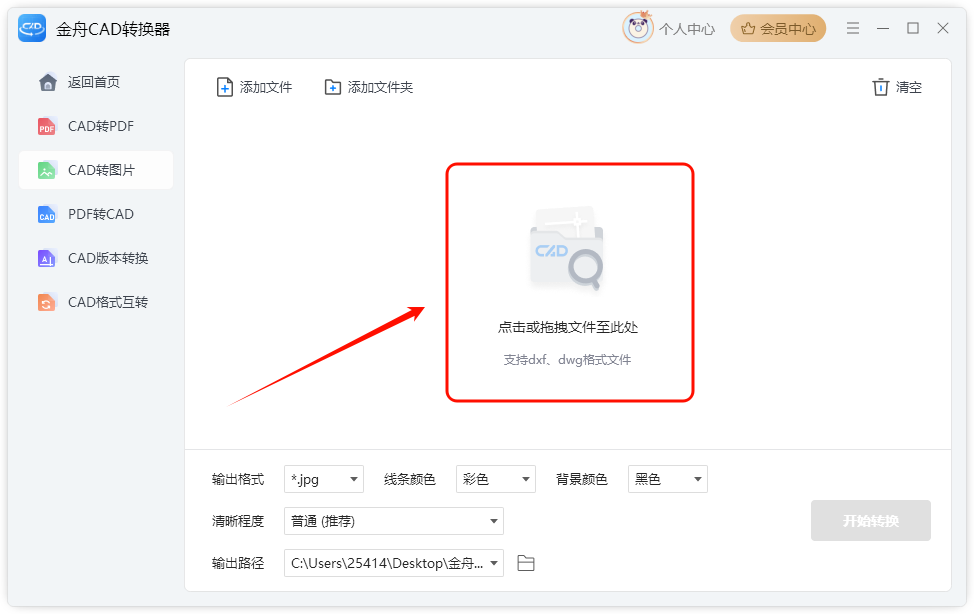Close the 金舟CAD转换器 window
Image resolution: width=974 pixels, height=614 pixels.
click(943, 28)
